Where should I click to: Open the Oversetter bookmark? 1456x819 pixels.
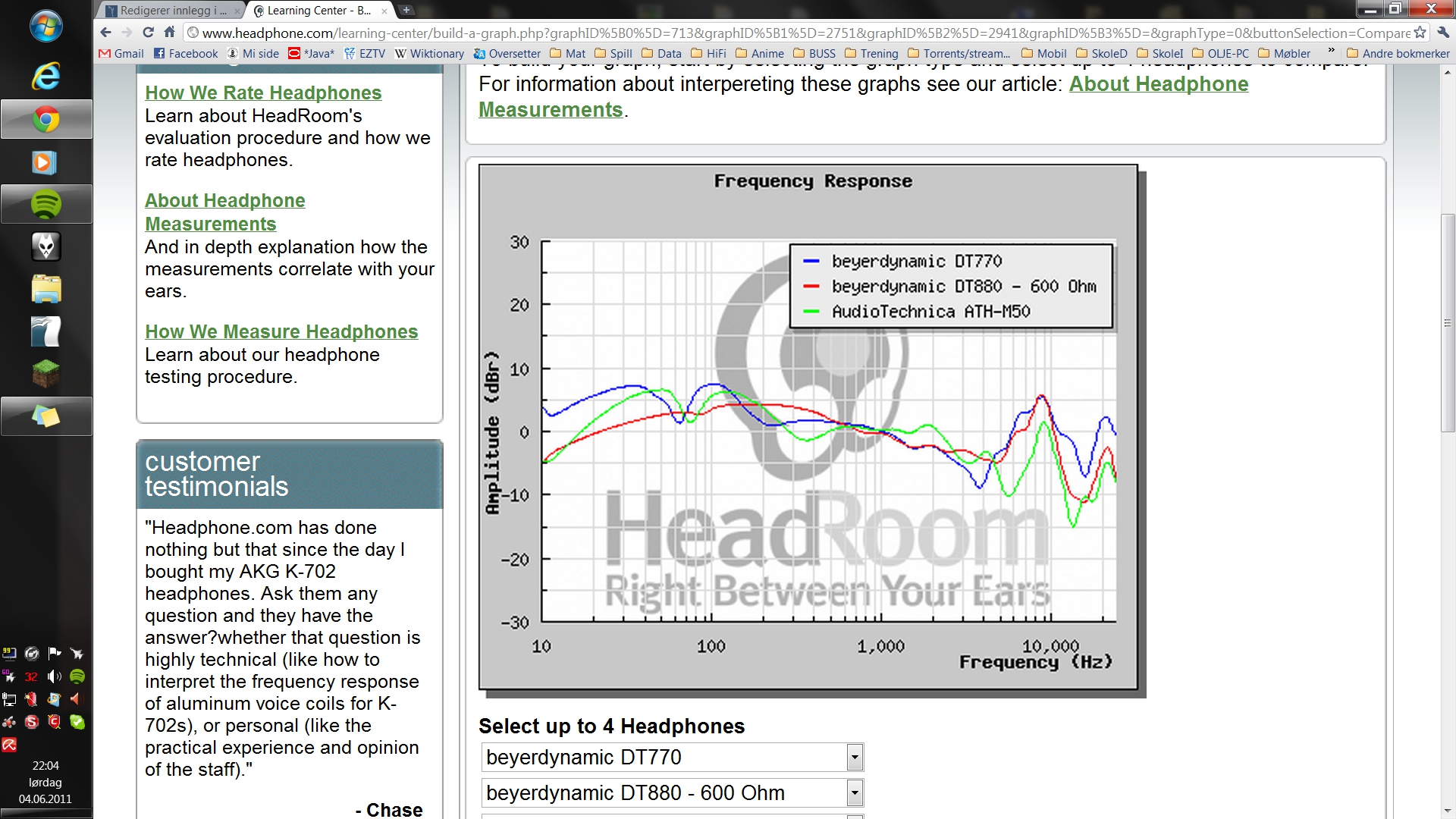point(507,53)
